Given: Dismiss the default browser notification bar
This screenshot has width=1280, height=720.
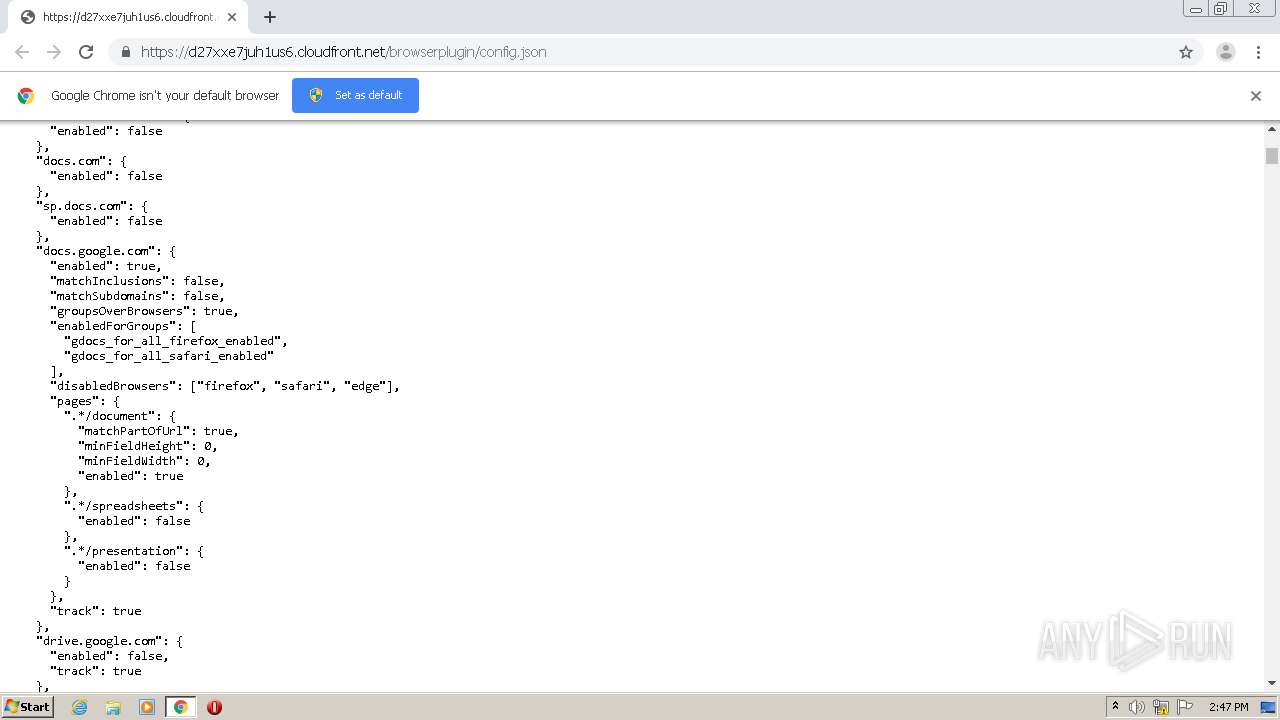Looking at the screenshot, I should [x=1256, y=96].
